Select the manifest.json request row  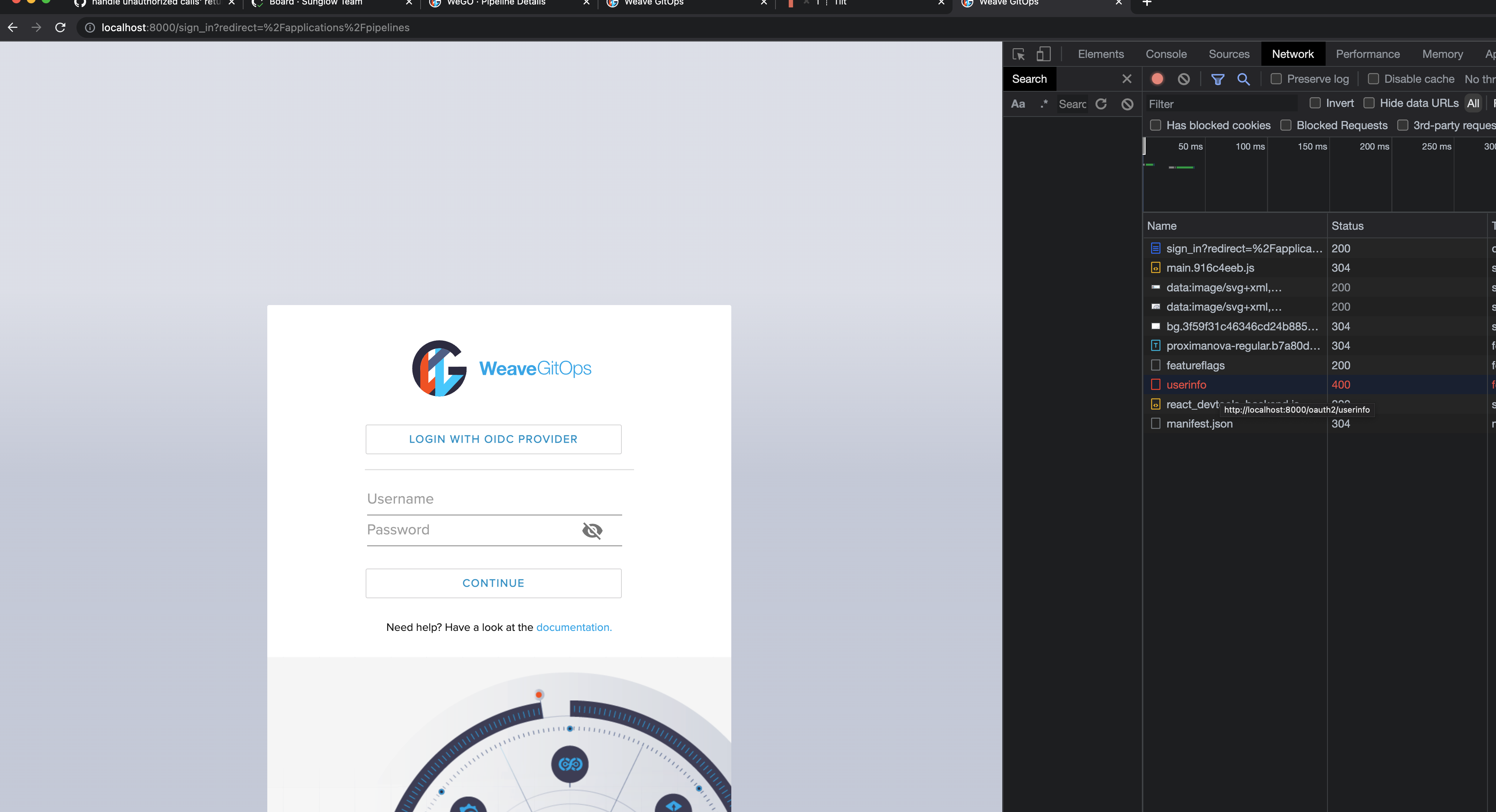(x=1319, y=424)
